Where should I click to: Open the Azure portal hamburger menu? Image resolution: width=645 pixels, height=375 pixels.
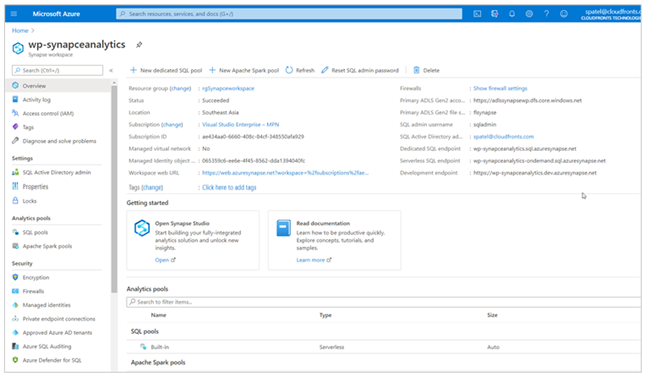click(14, 14)
